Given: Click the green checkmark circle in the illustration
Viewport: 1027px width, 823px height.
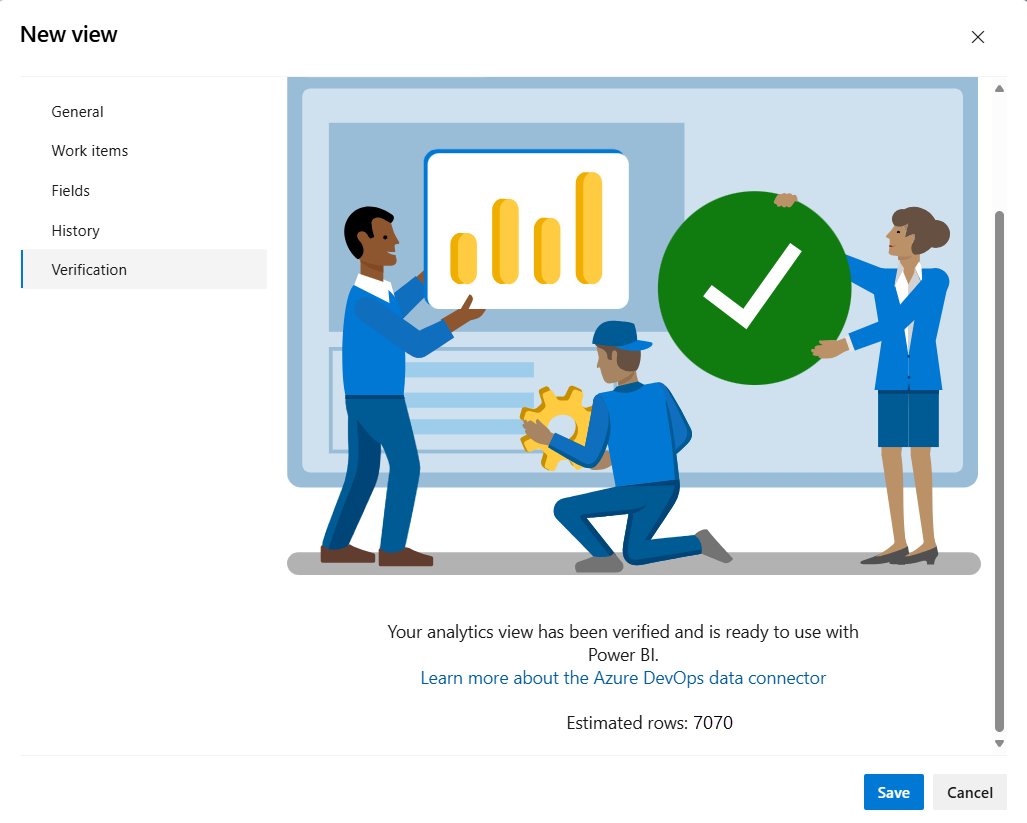Looking at the screenshot, I should coord(754,287).
